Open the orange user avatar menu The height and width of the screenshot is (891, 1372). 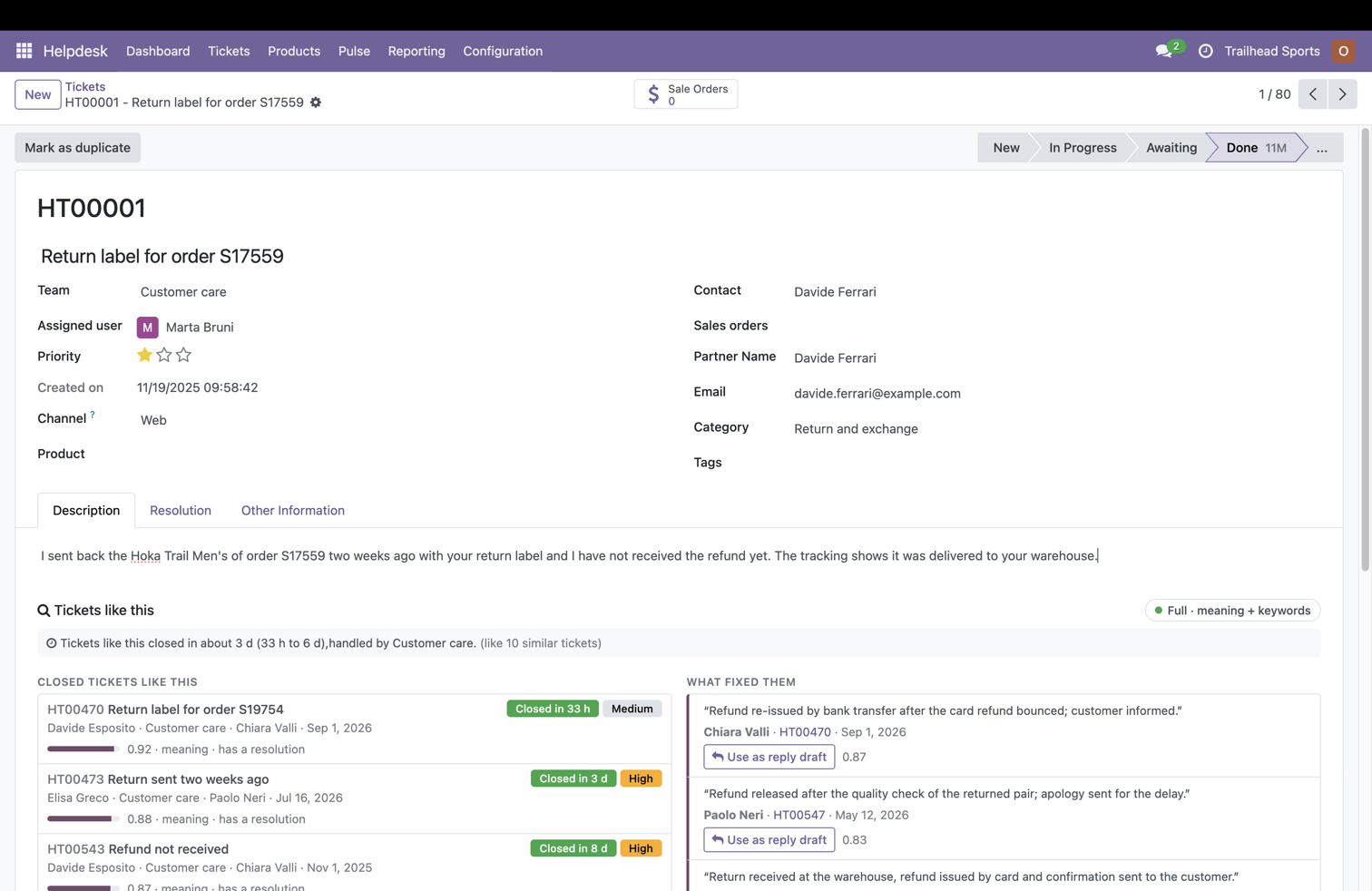coord(1343,51)
